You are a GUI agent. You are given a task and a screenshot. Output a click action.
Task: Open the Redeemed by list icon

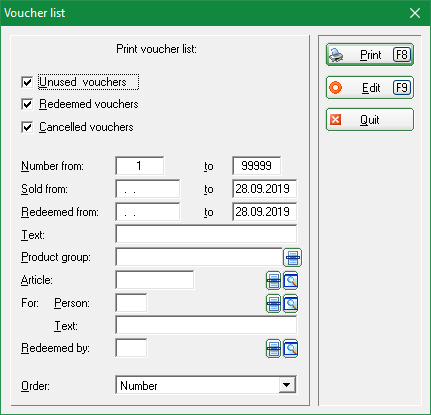pyautogui.click(x=273, y=349)
